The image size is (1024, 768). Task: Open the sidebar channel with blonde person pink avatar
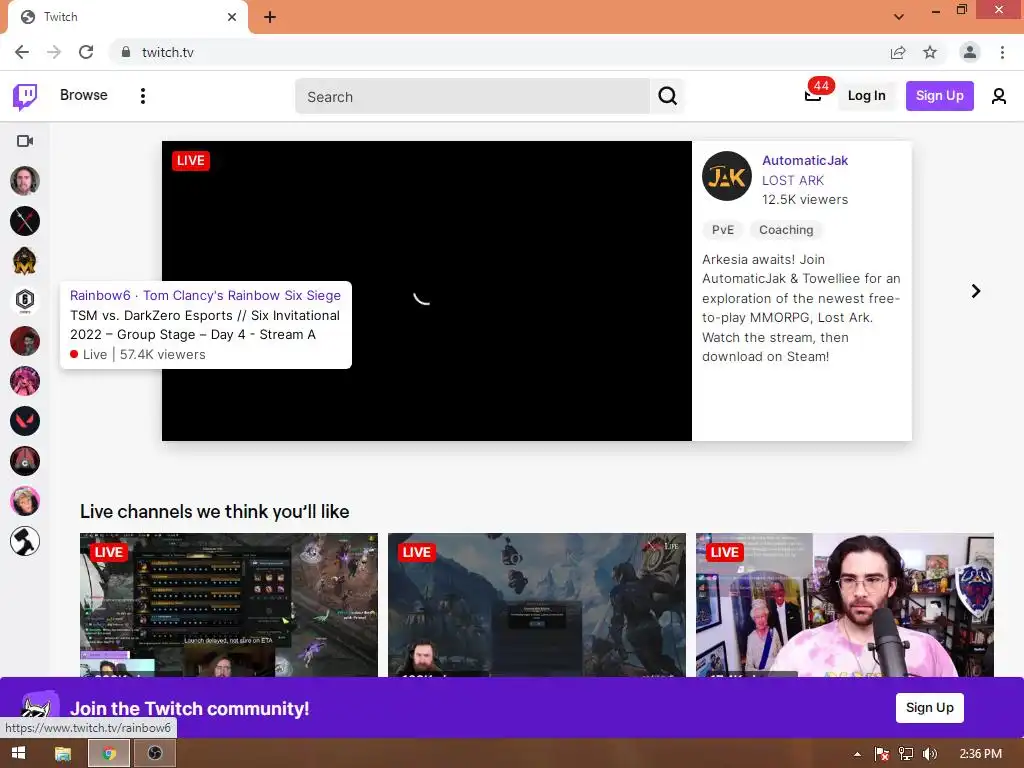click(25, 501)
